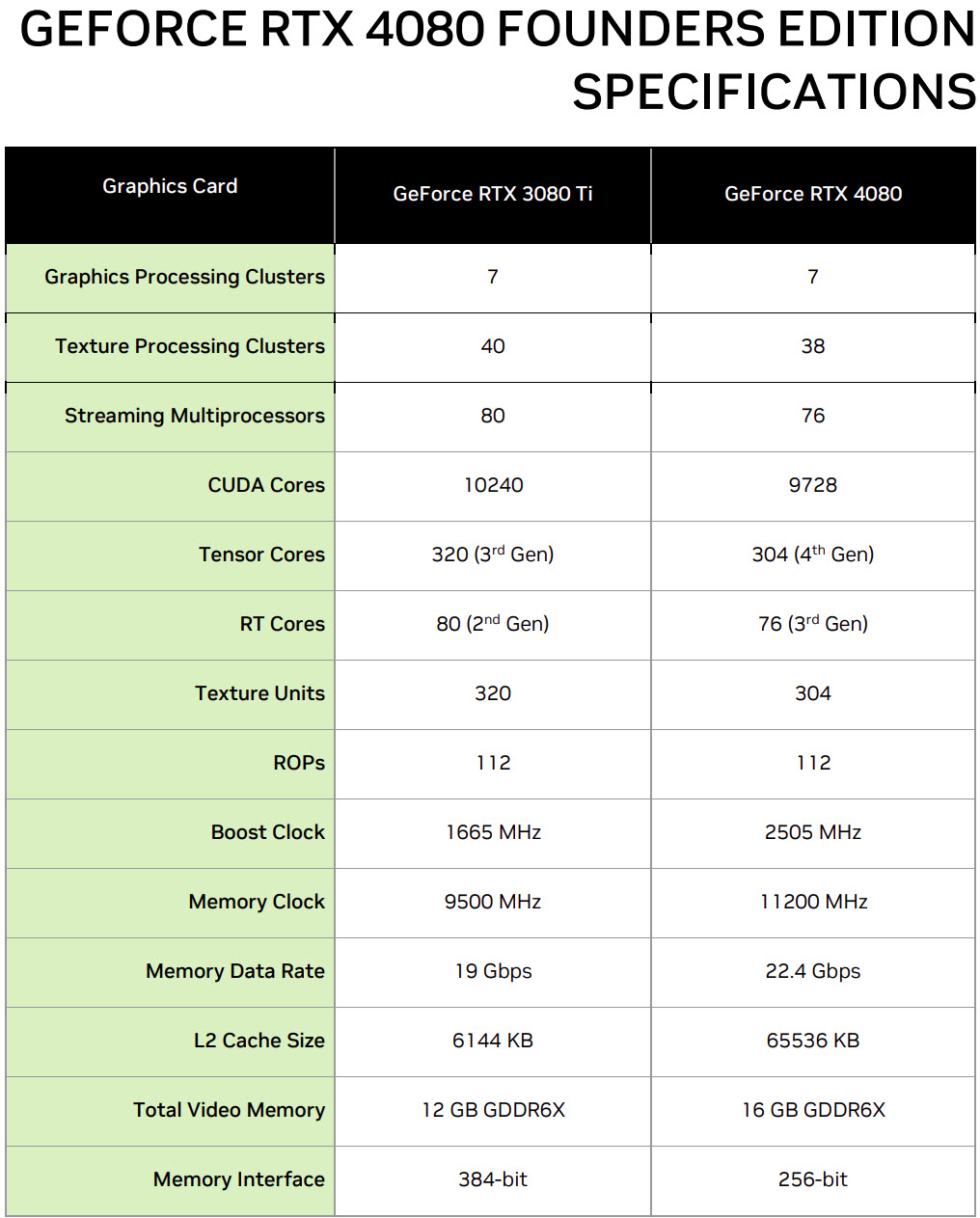
Task: Select the "Graphics Processing Clusters" row label
Action: (x=184, y=277)
